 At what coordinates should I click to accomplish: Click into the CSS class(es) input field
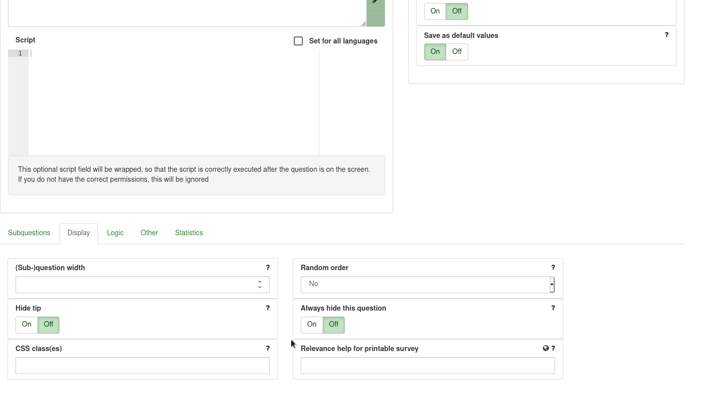click(142, 366)
